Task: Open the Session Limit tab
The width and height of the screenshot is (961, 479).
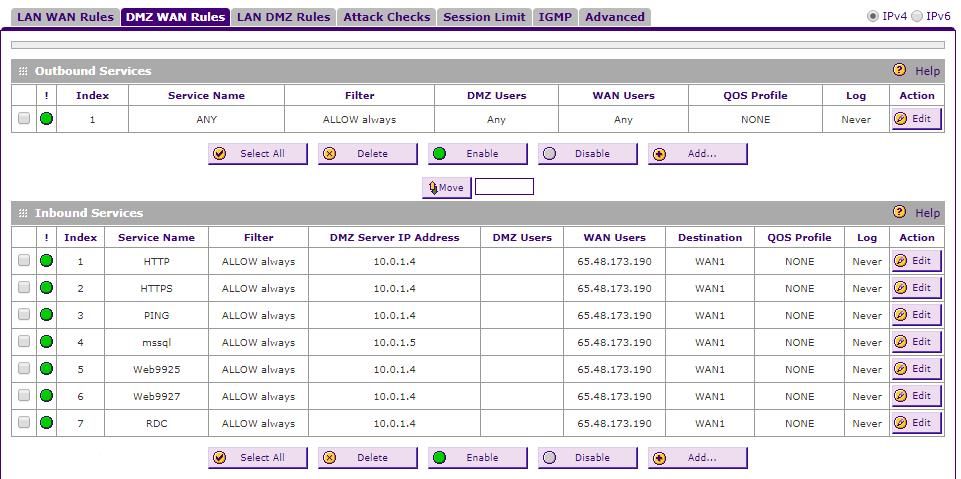Action: pos(484,17)
